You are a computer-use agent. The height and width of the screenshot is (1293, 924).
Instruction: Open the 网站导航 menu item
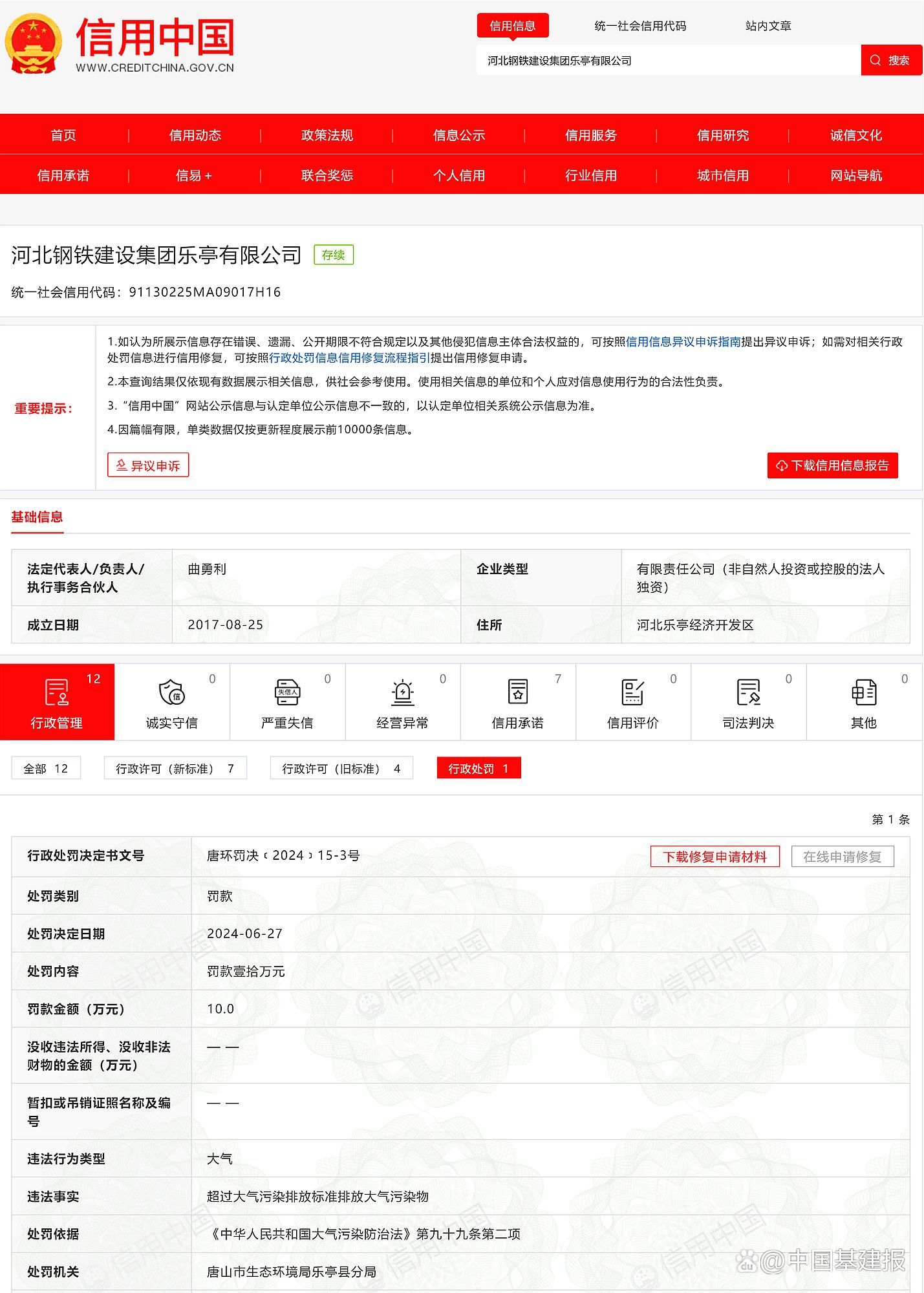[x=856, y=175]
